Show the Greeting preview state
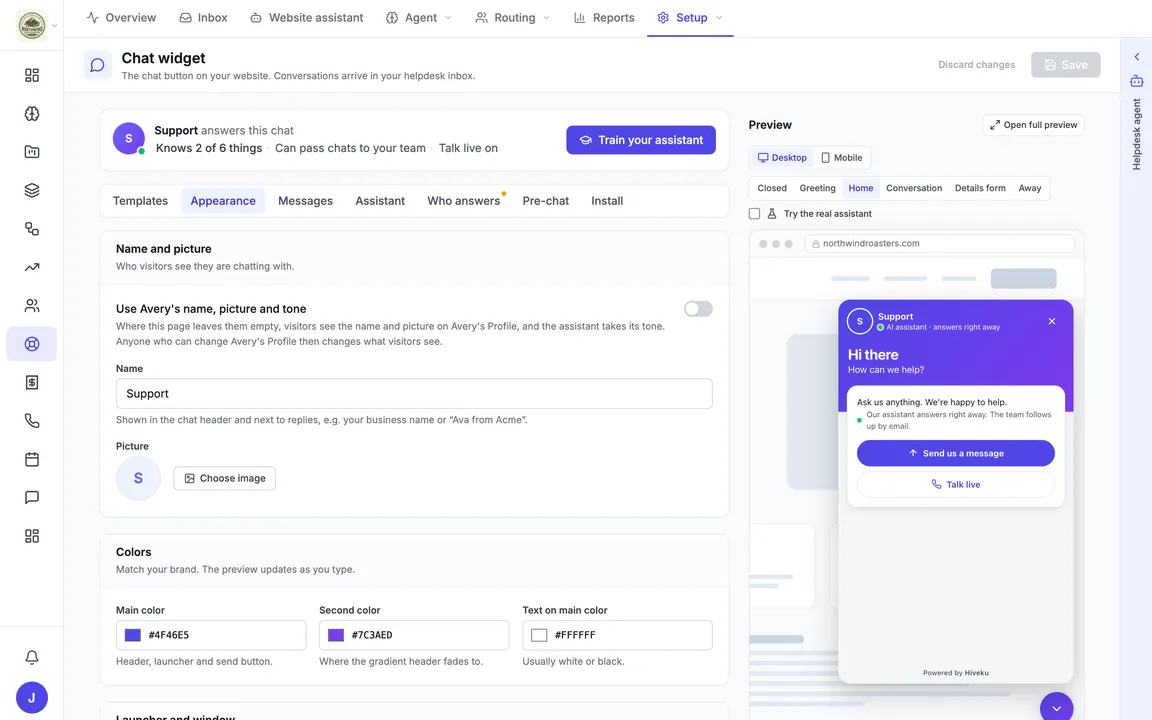1152x720 pixels. click(x=817, y=188)
